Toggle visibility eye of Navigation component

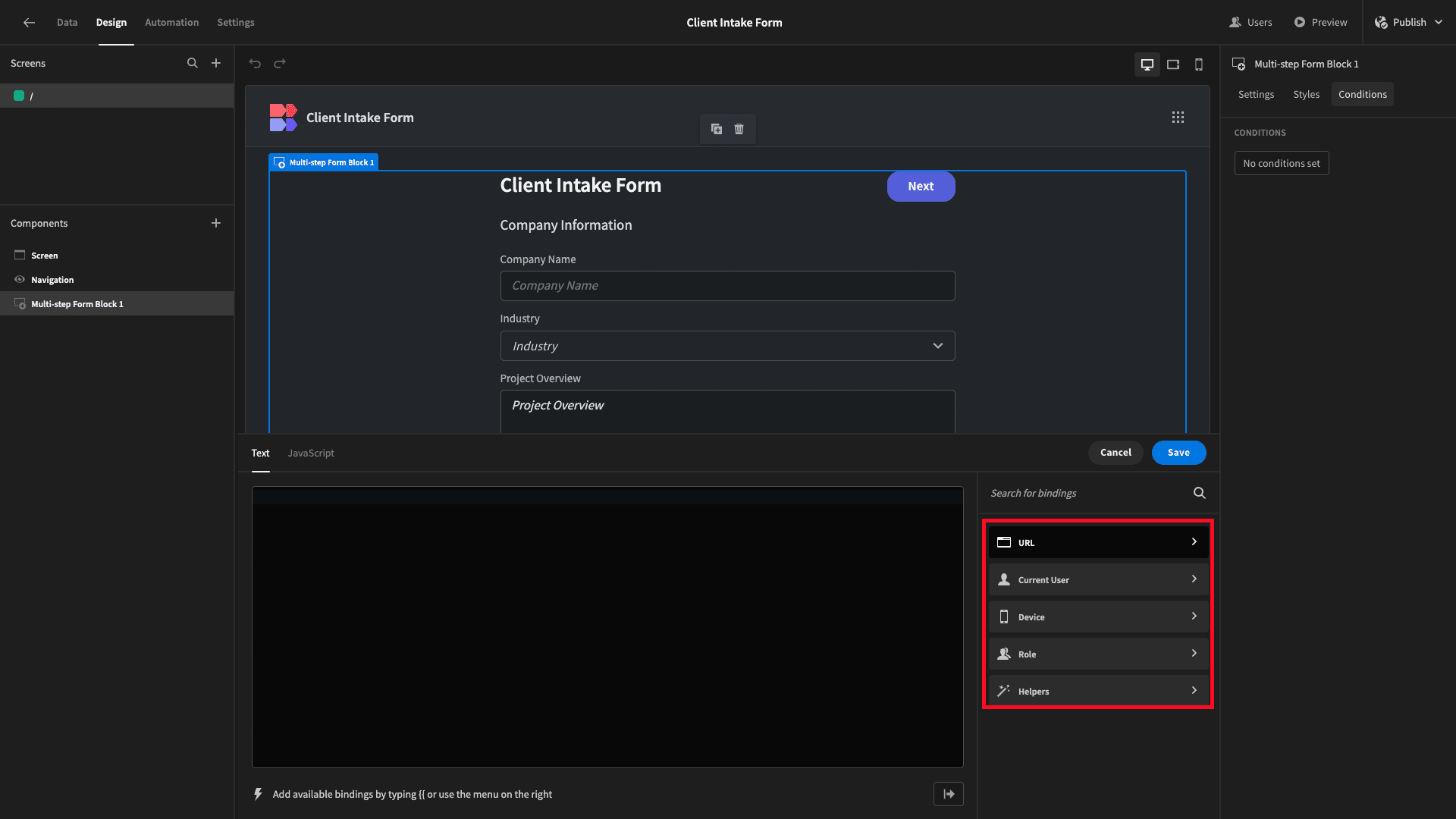pos(20,280)
